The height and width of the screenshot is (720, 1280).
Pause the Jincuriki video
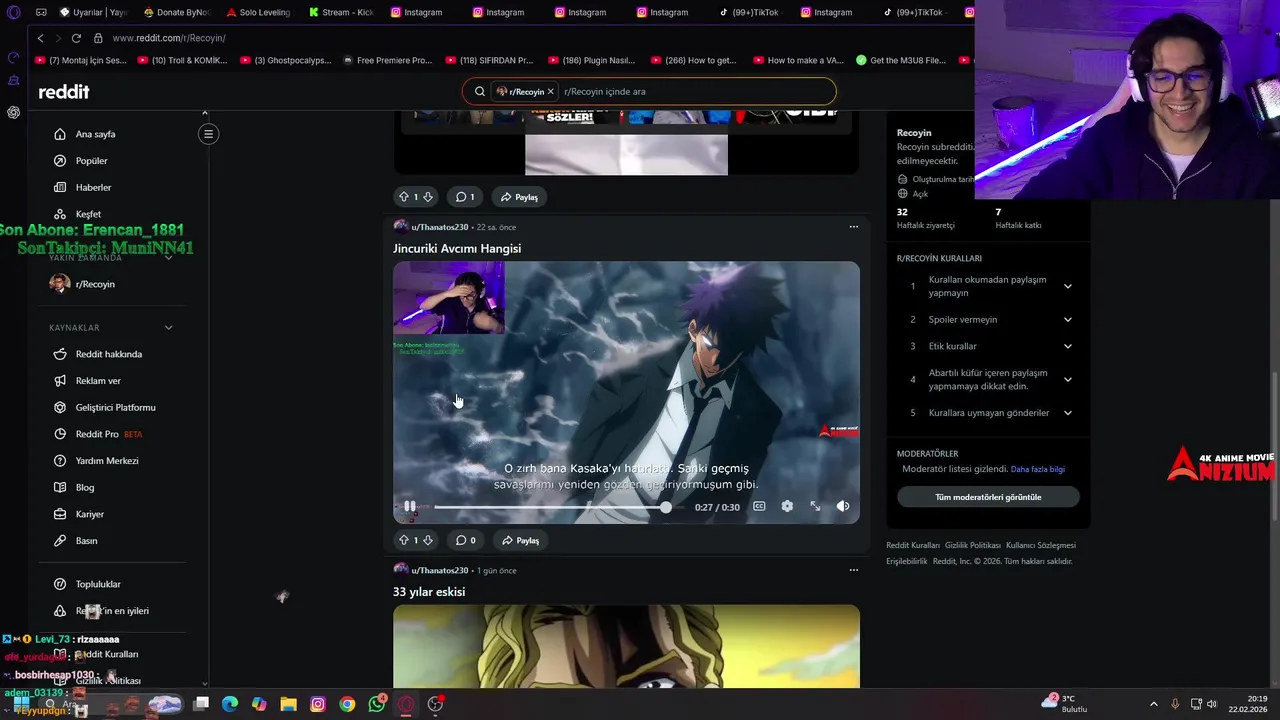pos(410,507)
